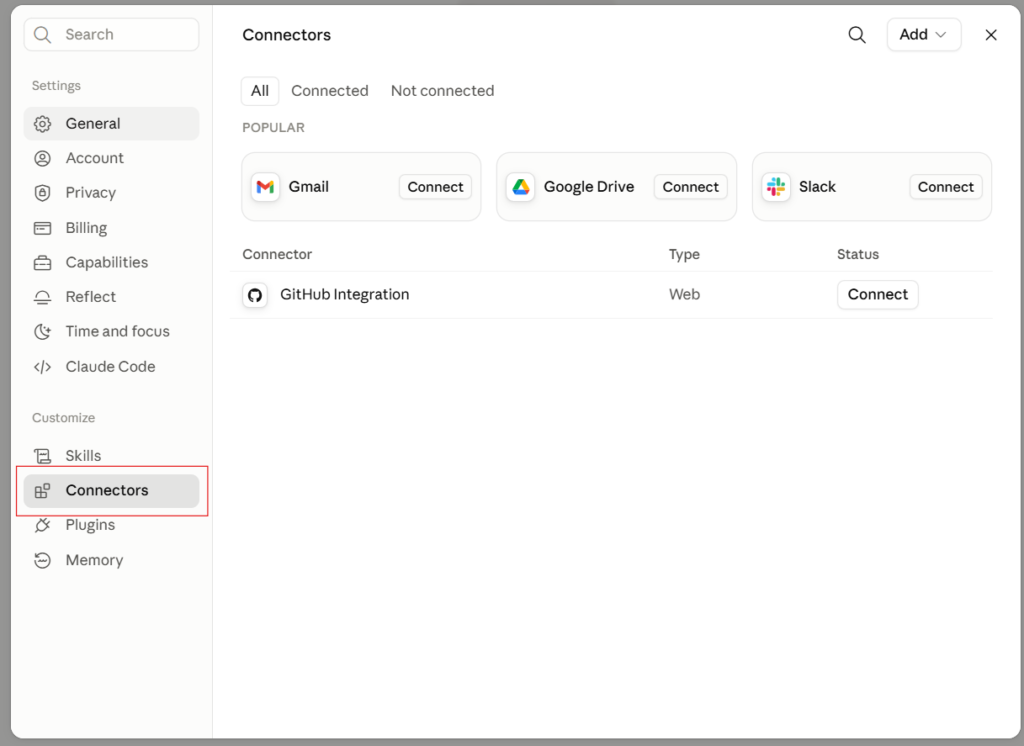Click the Privacy shield icon
The height and width of the screenshot is (746, 1024).
coord(42,193)
